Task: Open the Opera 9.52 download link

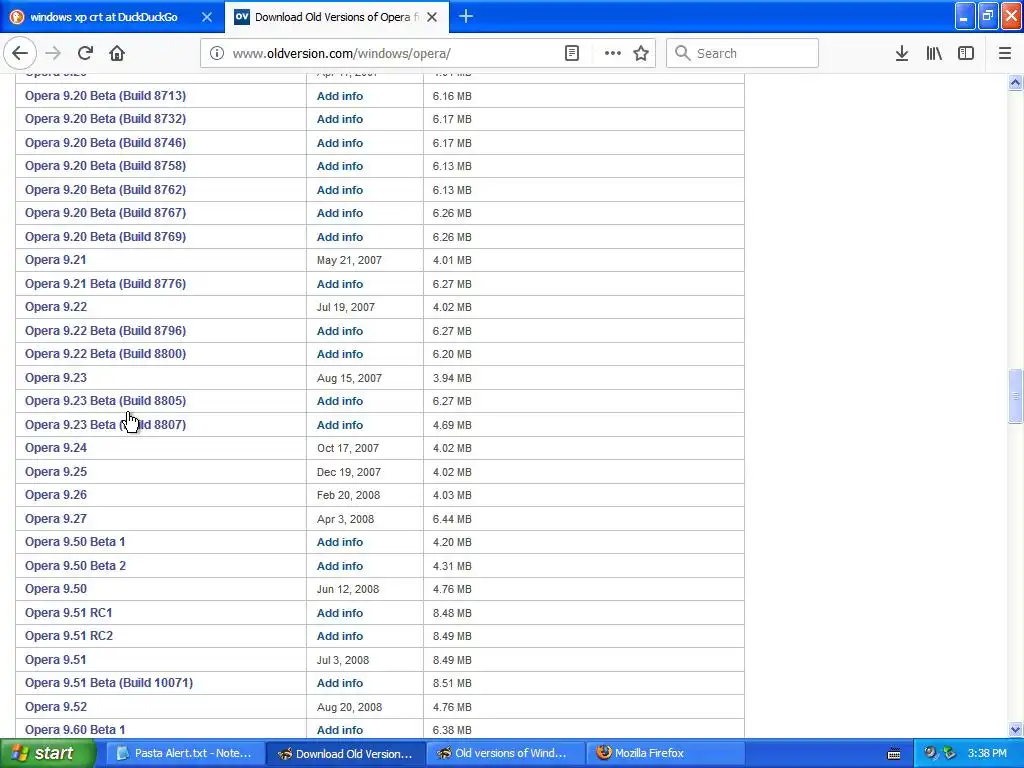Action: 56,707
